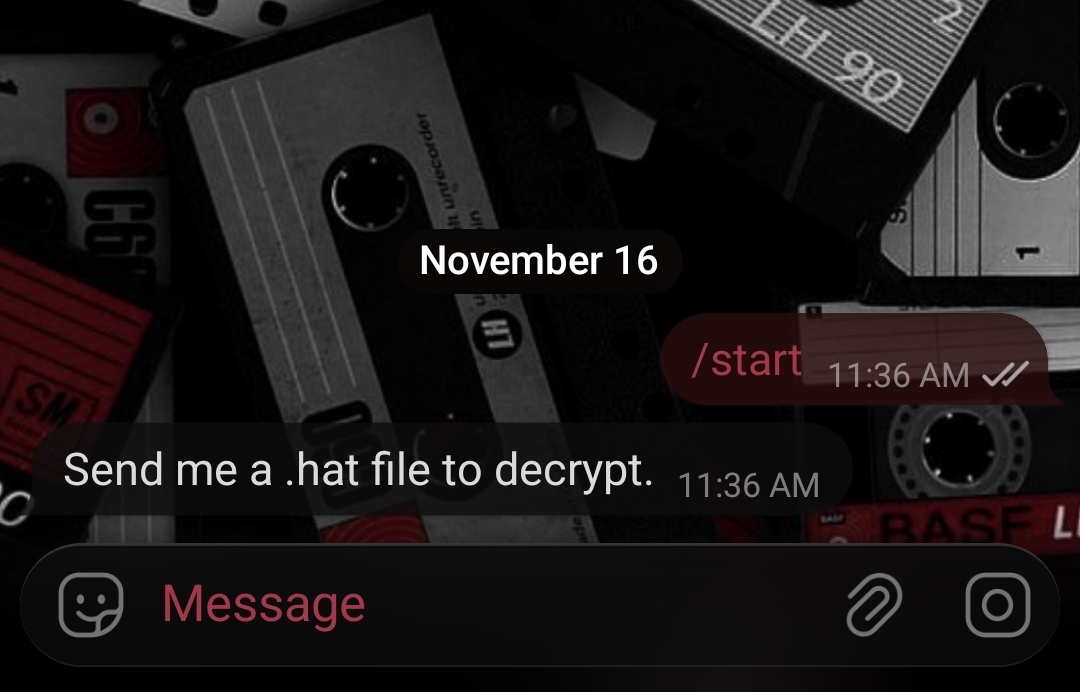Open the camera from the message bar

[x=997, y=605]
